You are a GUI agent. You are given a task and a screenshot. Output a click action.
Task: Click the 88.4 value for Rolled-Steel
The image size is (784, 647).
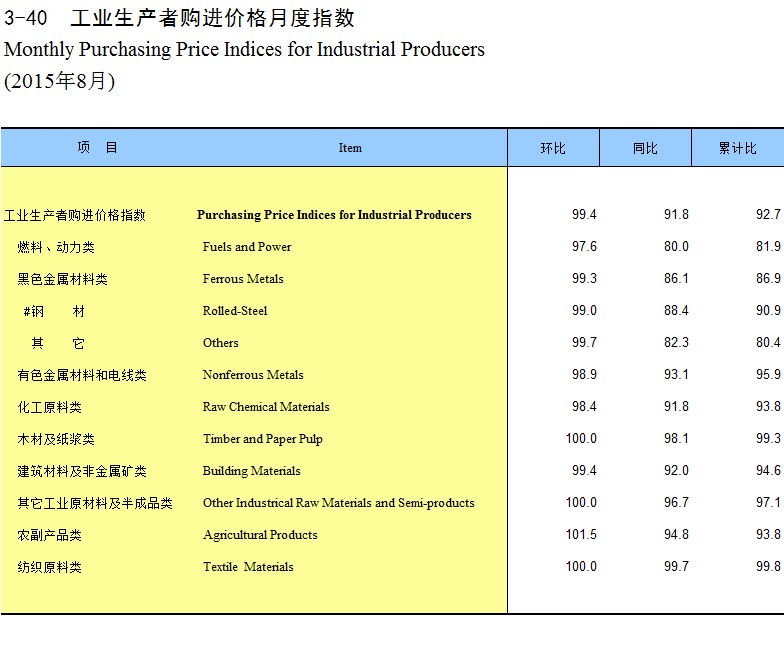pos(676,310)
